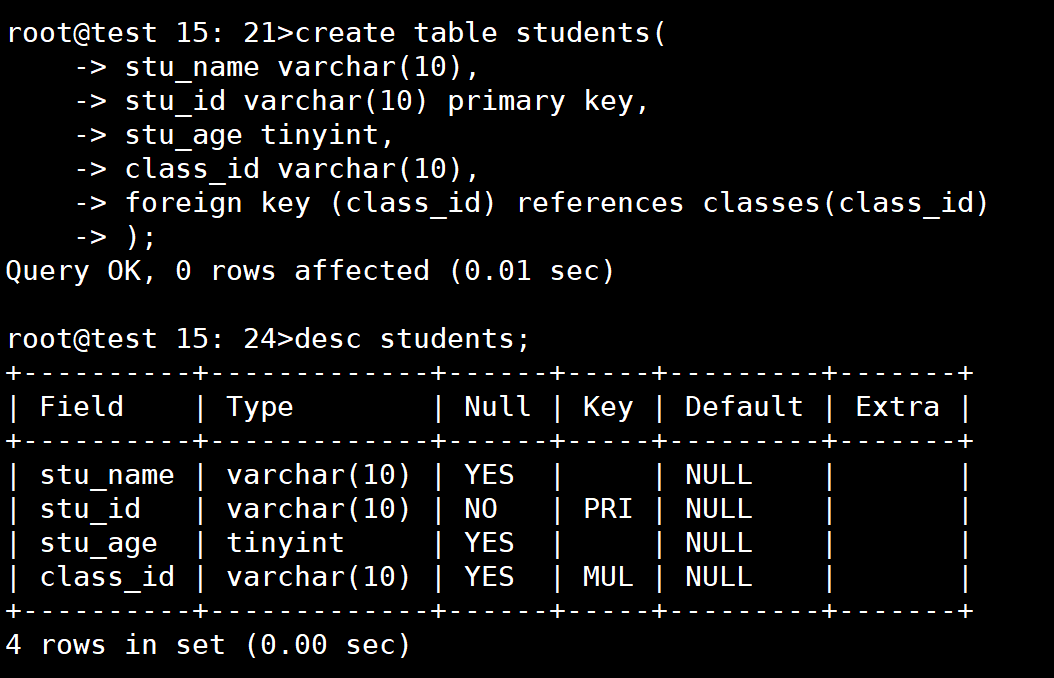
Task: Click the 'PRI' key value for stu_id
Action: (608, 509)
